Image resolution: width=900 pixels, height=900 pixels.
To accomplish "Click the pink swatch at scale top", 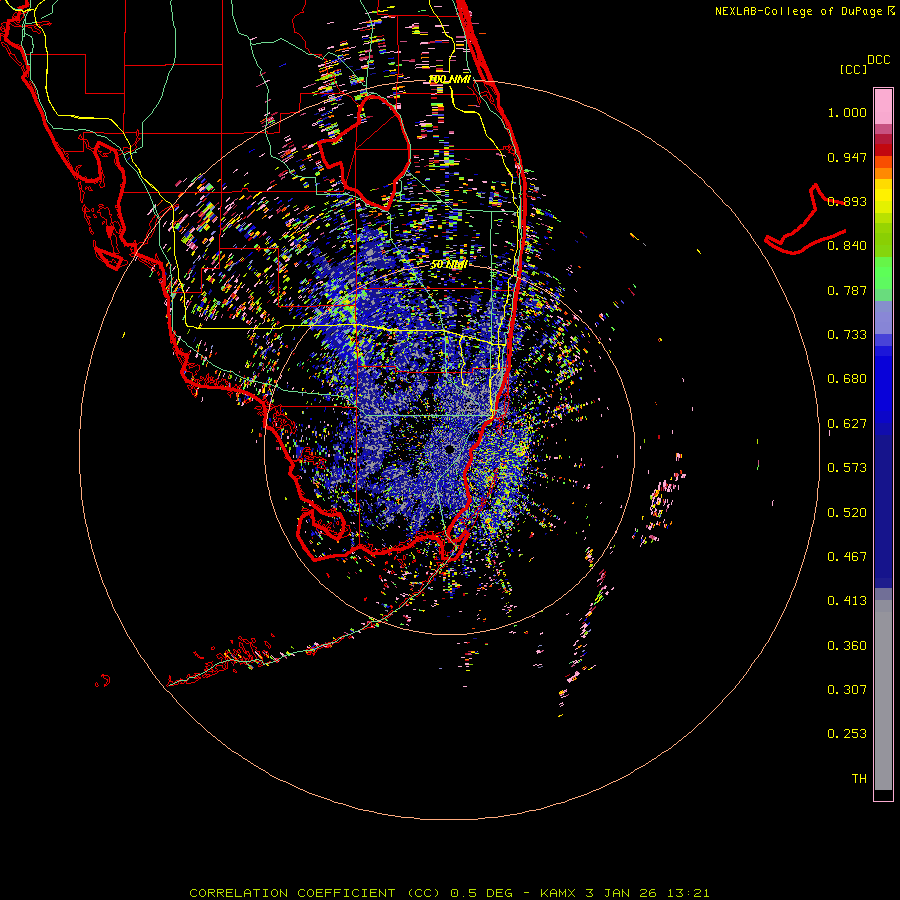I will (x=883, y=107).
